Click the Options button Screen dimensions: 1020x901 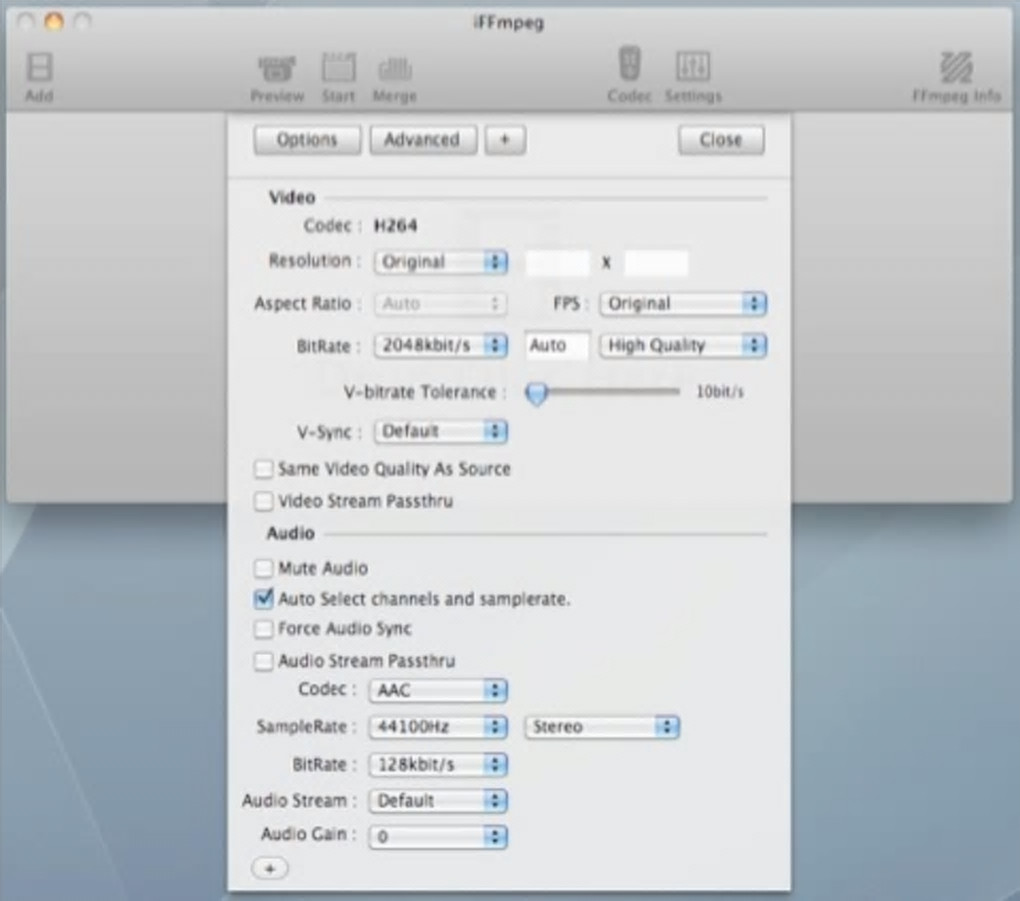pos(307,140)
